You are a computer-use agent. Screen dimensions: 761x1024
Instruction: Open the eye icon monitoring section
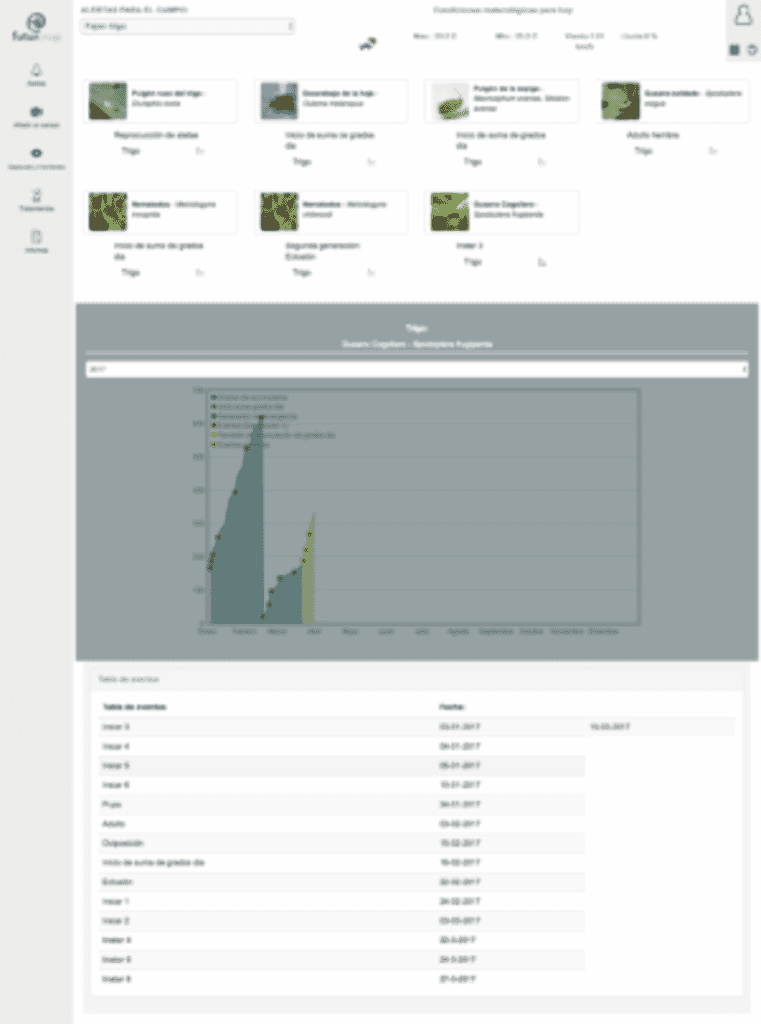(x=36, y=155)
